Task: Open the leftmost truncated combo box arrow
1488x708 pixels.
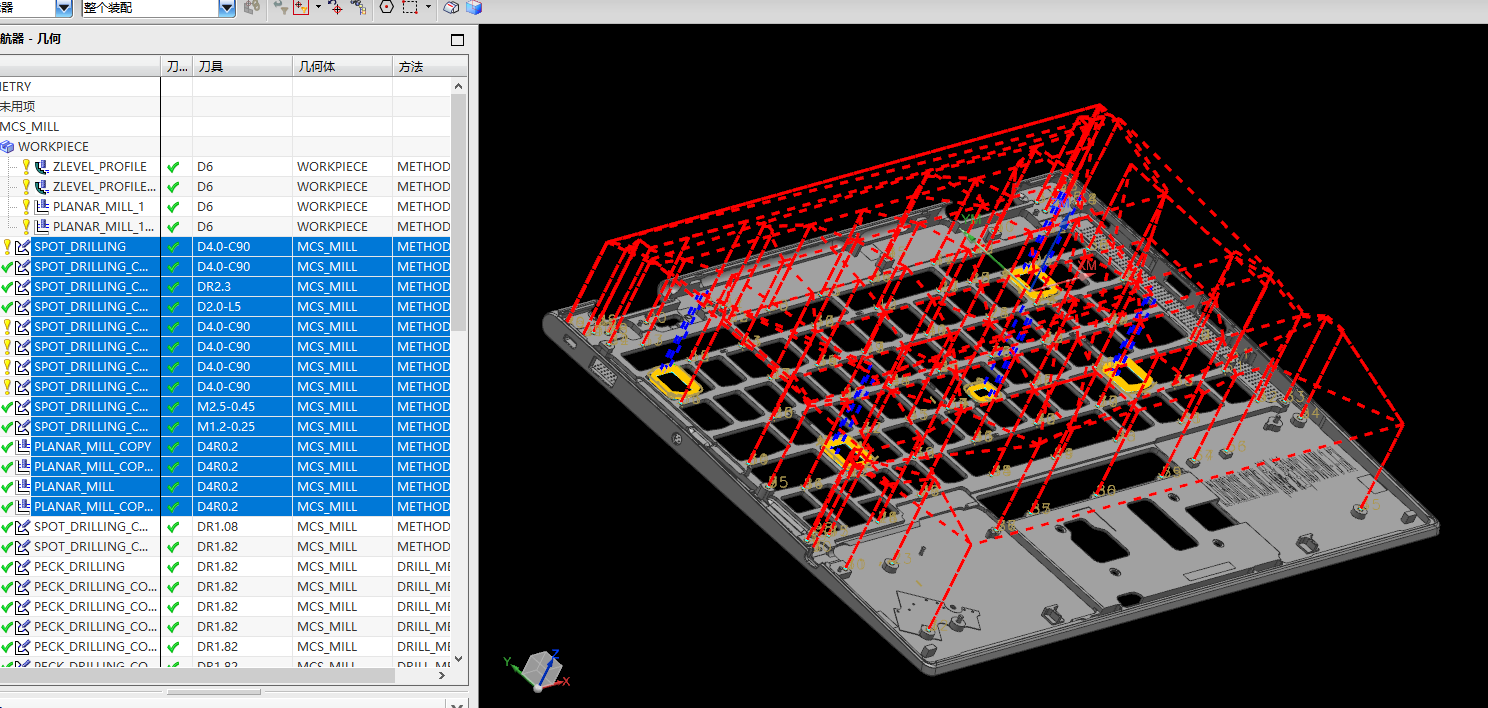Action: pyautogui.click(x=64, y=8)
